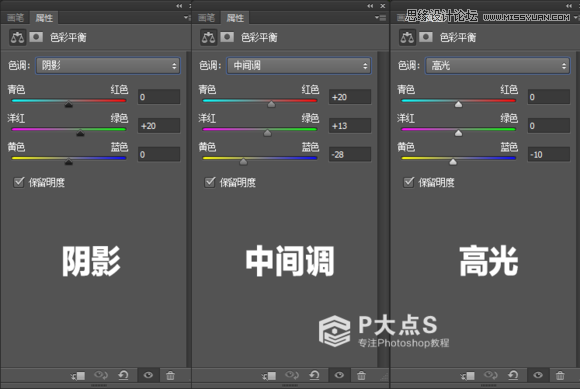This screenshot has width=580, height=389.
Task: Close the 中间调 properties panel
Action: (x=383, y=6)
